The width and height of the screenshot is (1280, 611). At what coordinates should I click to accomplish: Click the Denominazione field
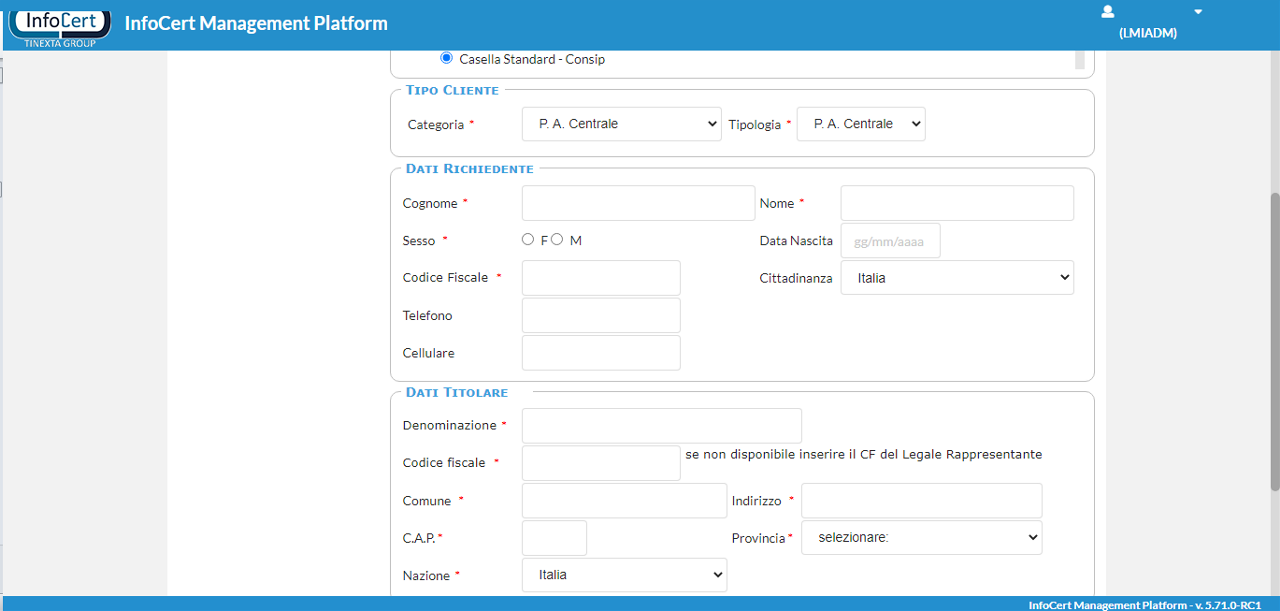click(x=661, y=426)
